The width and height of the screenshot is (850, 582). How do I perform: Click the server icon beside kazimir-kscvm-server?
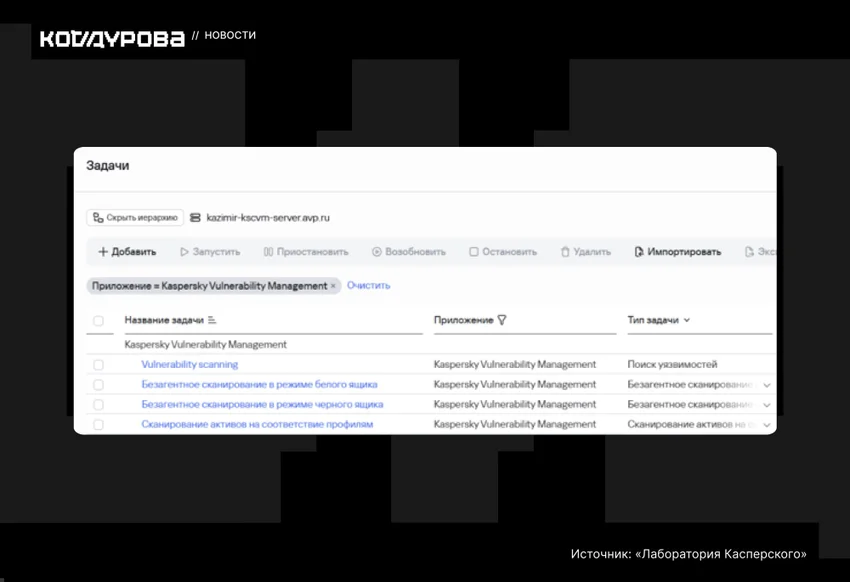coord(195,218)
